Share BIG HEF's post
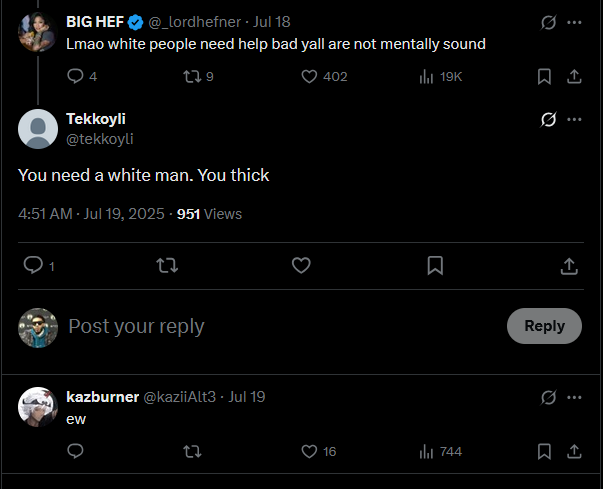Viewport: 603px width, 489px height. pyautogui.click(x=574, y=77)
